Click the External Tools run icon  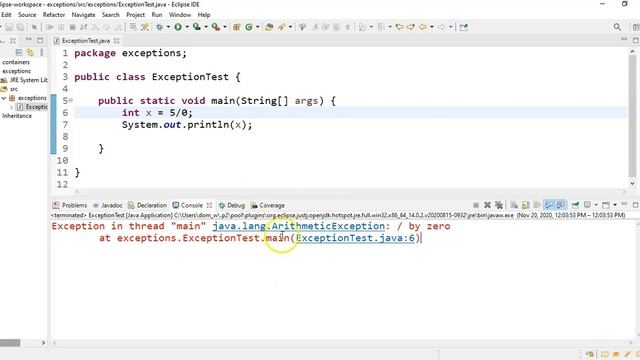tap(216, 27)
